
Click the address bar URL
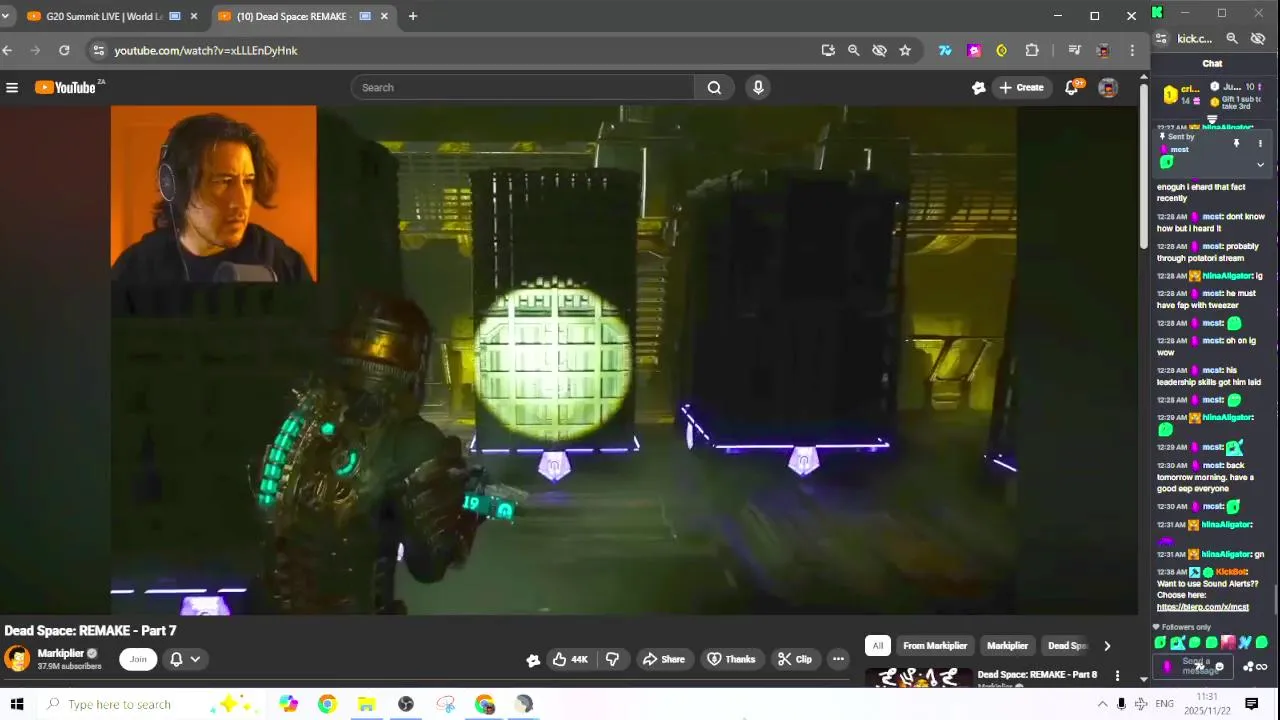206,50
